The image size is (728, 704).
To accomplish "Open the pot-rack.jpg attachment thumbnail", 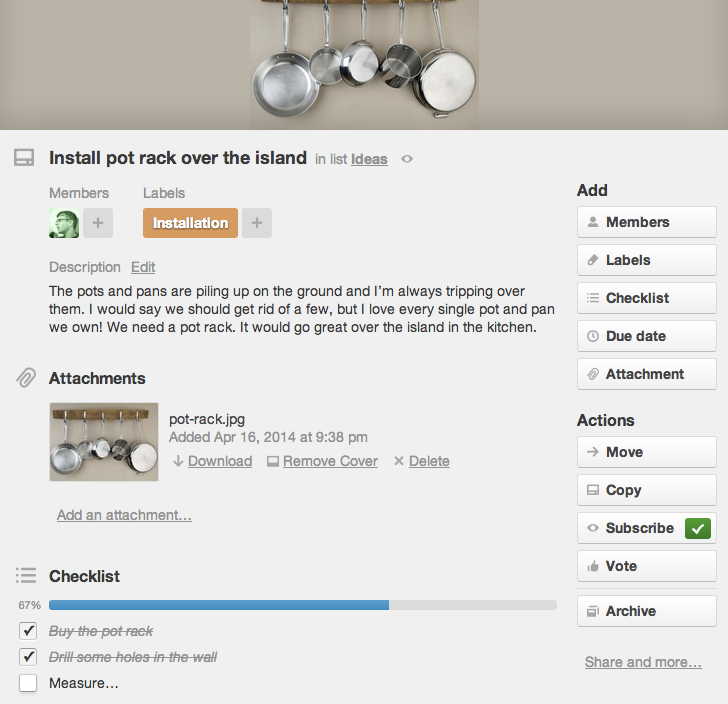I will pos(104,442).
